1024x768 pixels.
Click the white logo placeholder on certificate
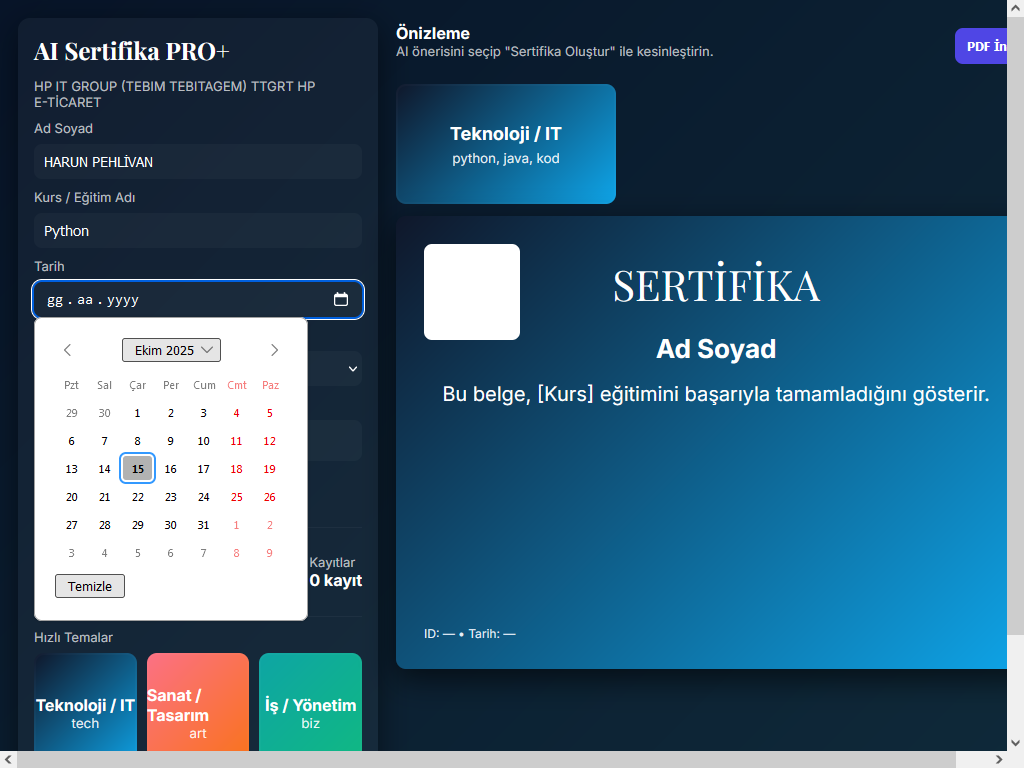point(472,292)
